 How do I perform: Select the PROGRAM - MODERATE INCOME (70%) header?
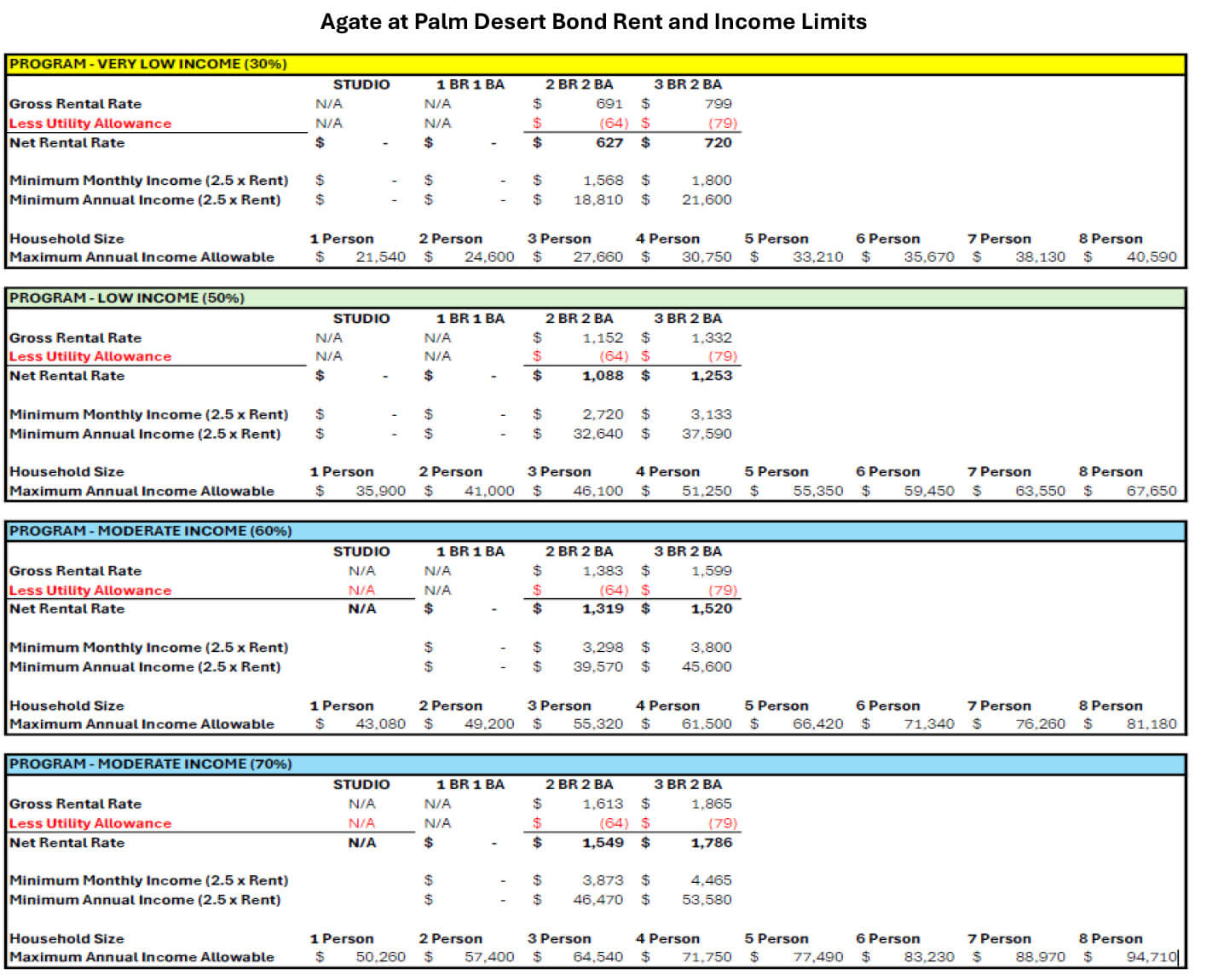pyautogui.click(x=595, y=764)
